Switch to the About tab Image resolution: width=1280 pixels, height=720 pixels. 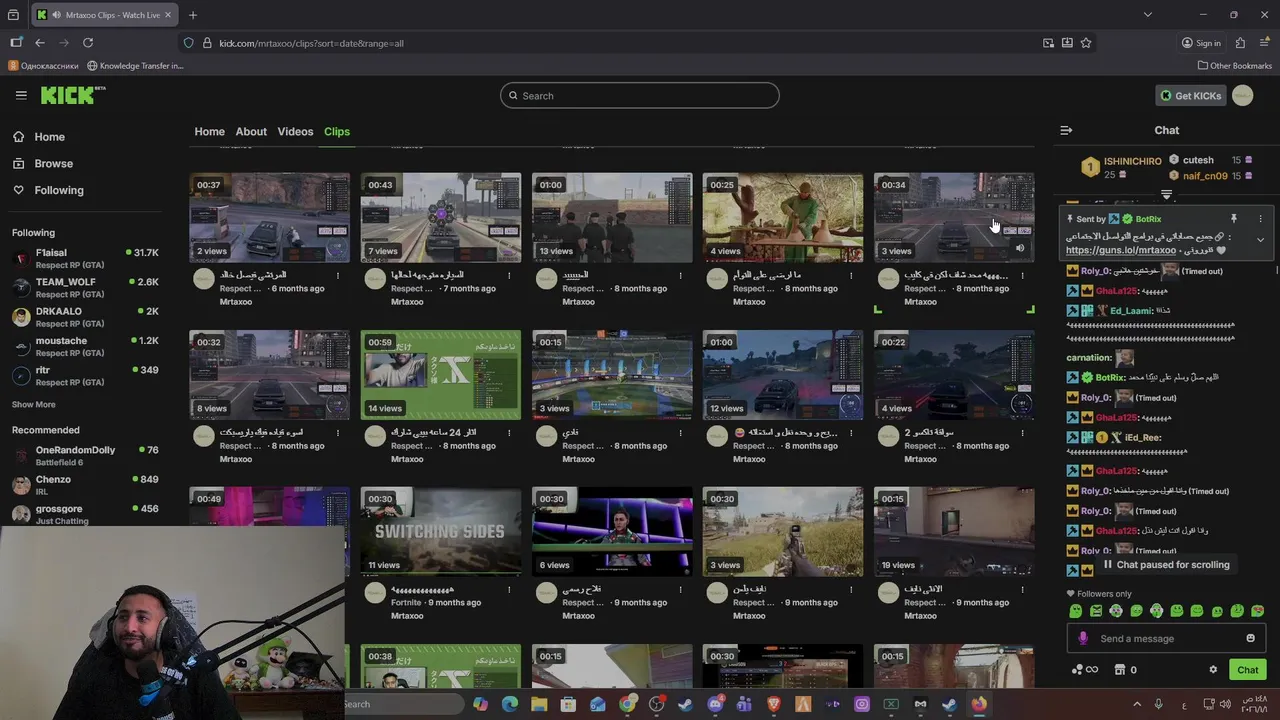tap(251, 131)
